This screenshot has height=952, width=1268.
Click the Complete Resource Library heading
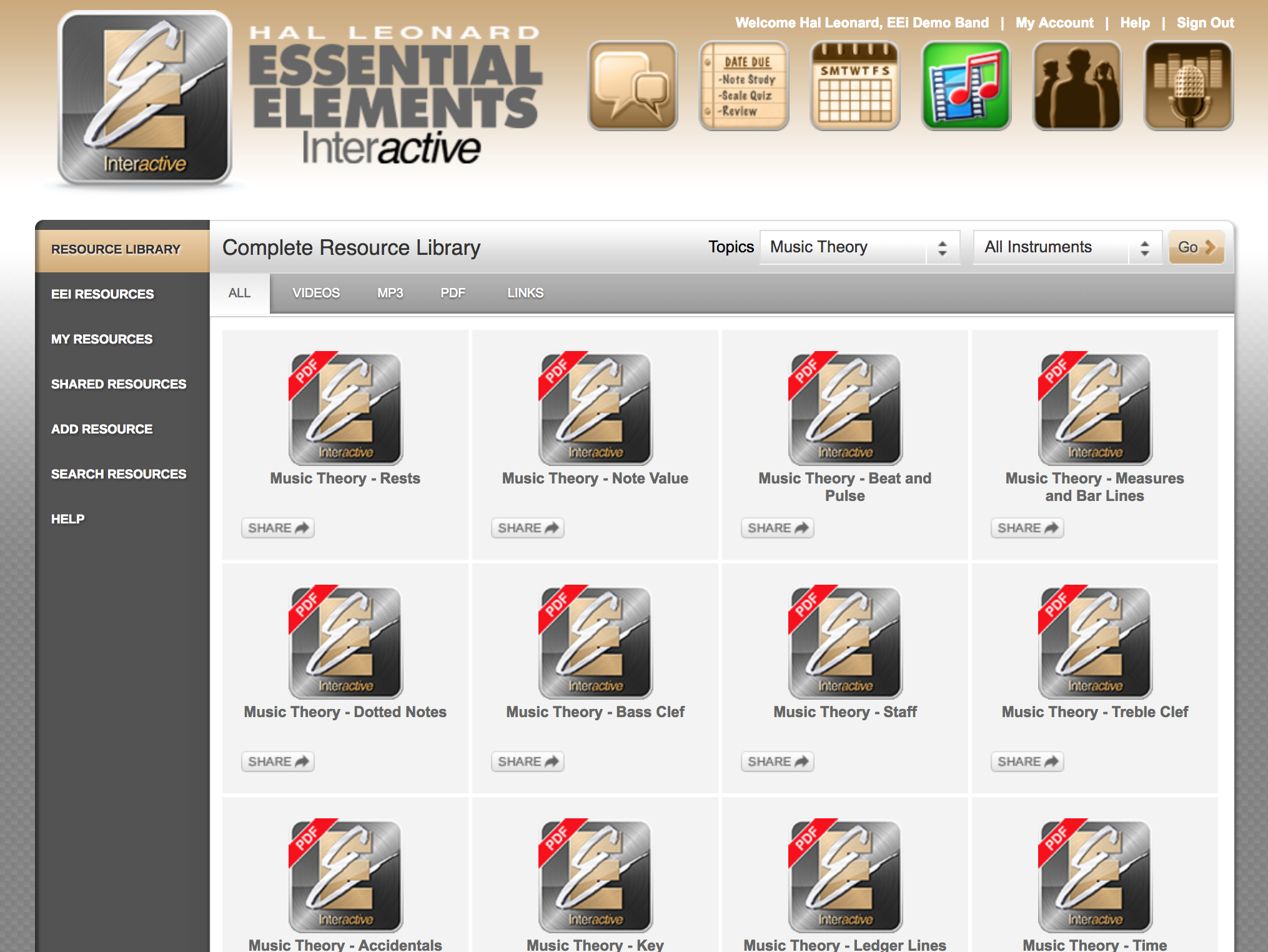click(352, 248)
